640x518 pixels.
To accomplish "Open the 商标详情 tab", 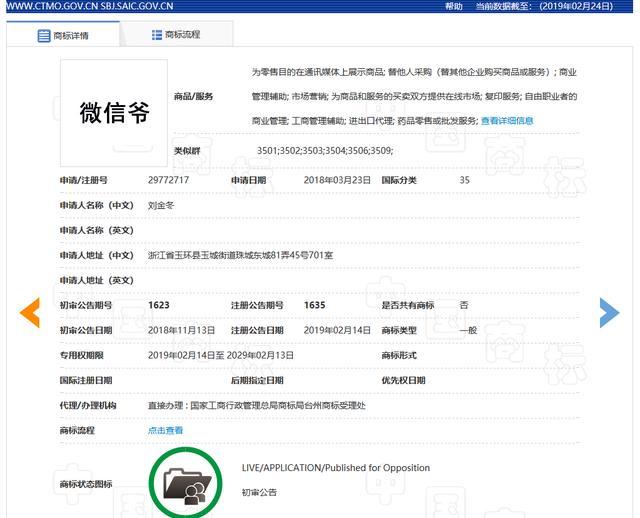I will pos(63,36).
